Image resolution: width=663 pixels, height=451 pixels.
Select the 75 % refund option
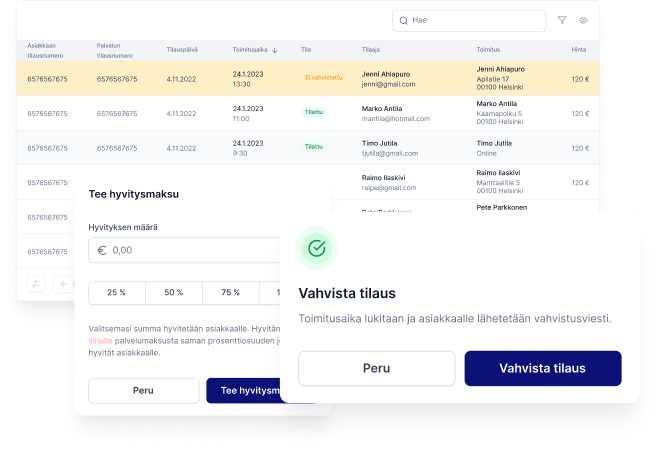tap(231, 293)
